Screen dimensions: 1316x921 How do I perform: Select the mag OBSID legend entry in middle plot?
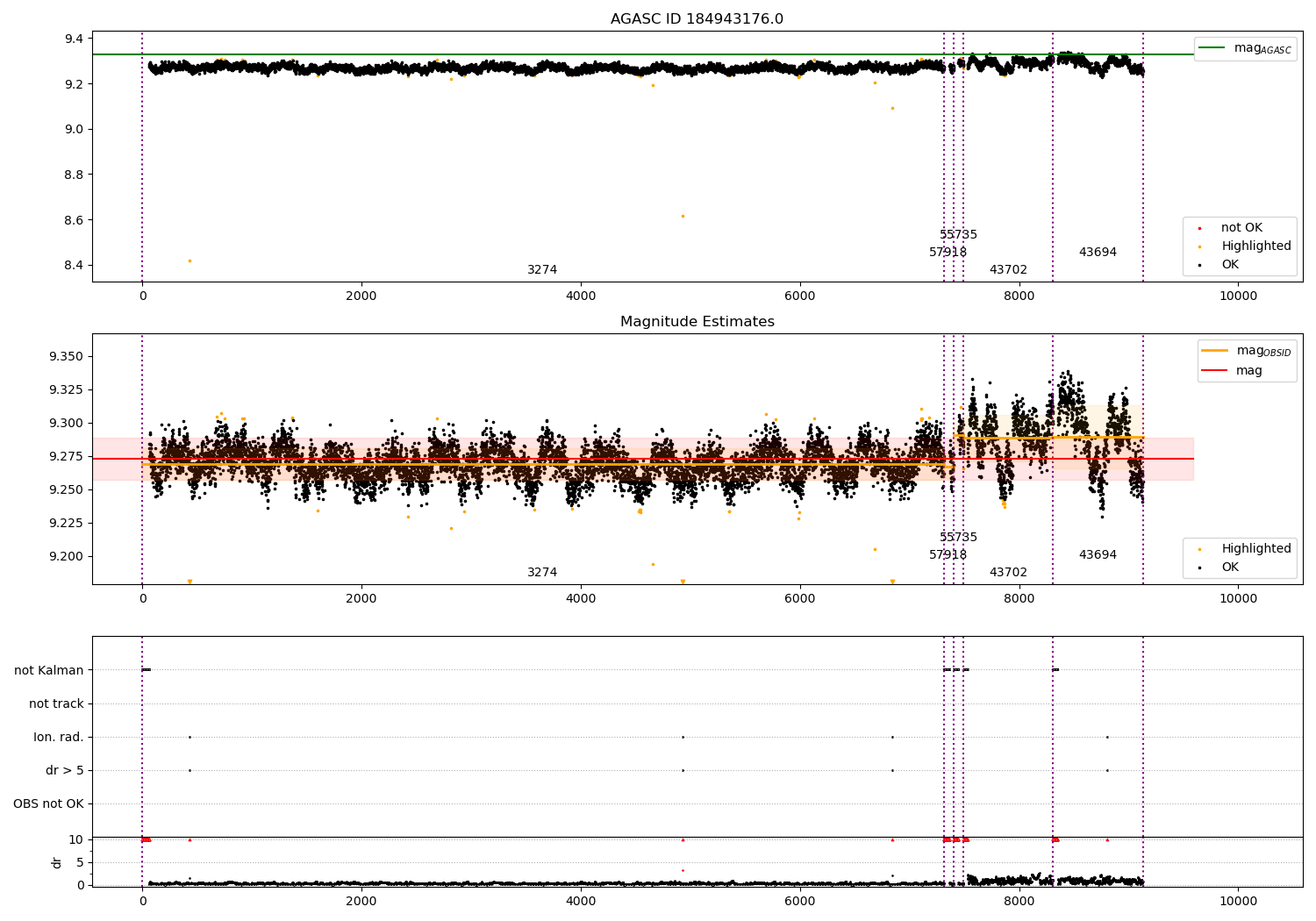click(1246, 351)
